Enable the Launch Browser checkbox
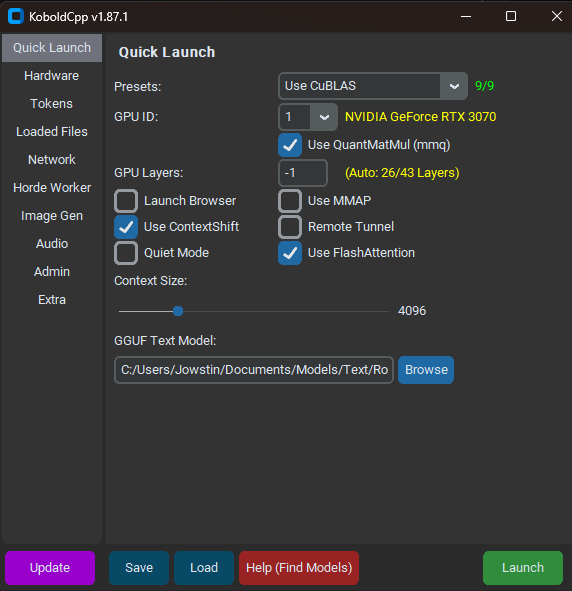Image resolution: width=572 pixels, height=591 pixels. [126, 201]
